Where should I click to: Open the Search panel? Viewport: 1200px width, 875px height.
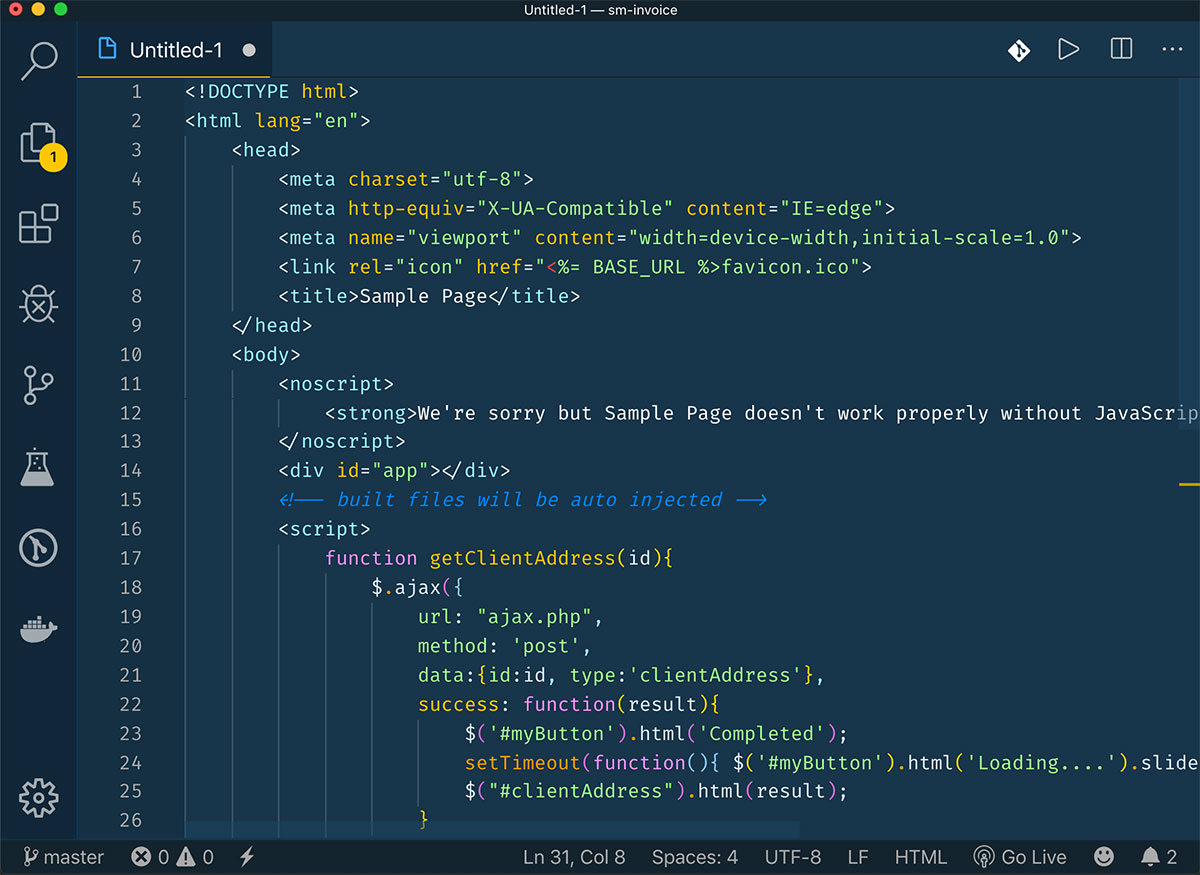click(38, 61)
